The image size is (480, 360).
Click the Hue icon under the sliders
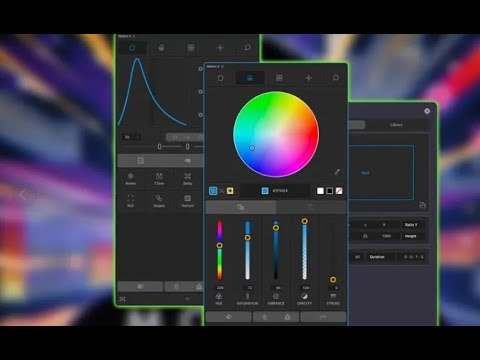(x=219, y=296)
